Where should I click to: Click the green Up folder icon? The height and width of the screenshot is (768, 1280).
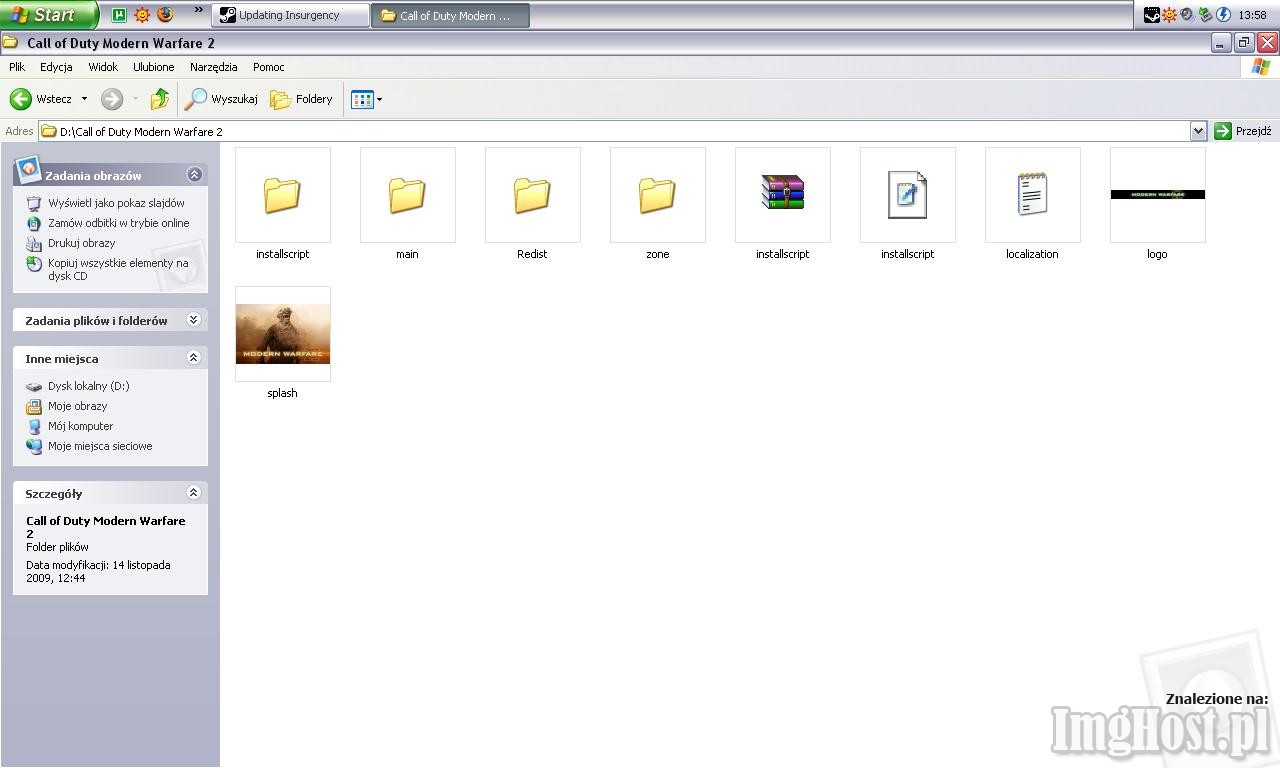160,99
